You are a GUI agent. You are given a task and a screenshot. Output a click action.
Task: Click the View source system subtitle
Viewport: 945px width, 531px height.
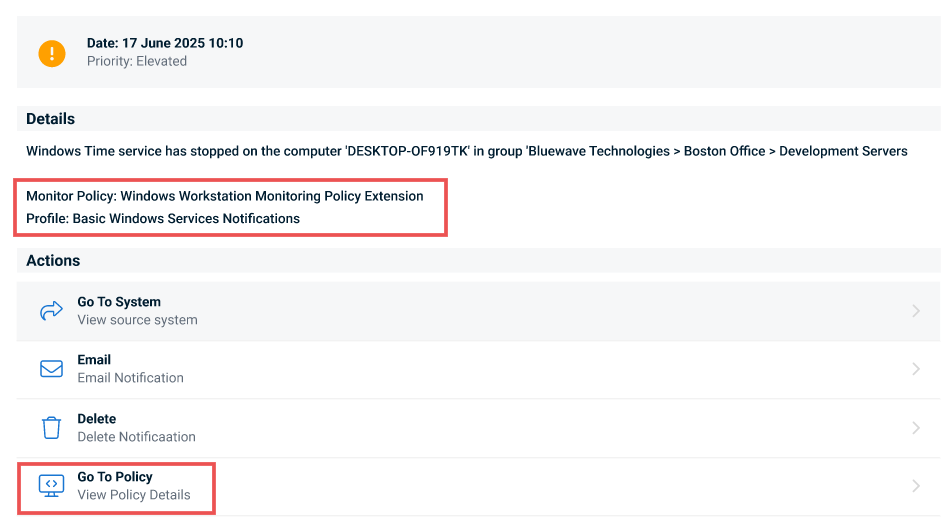(x=137, y=320)
